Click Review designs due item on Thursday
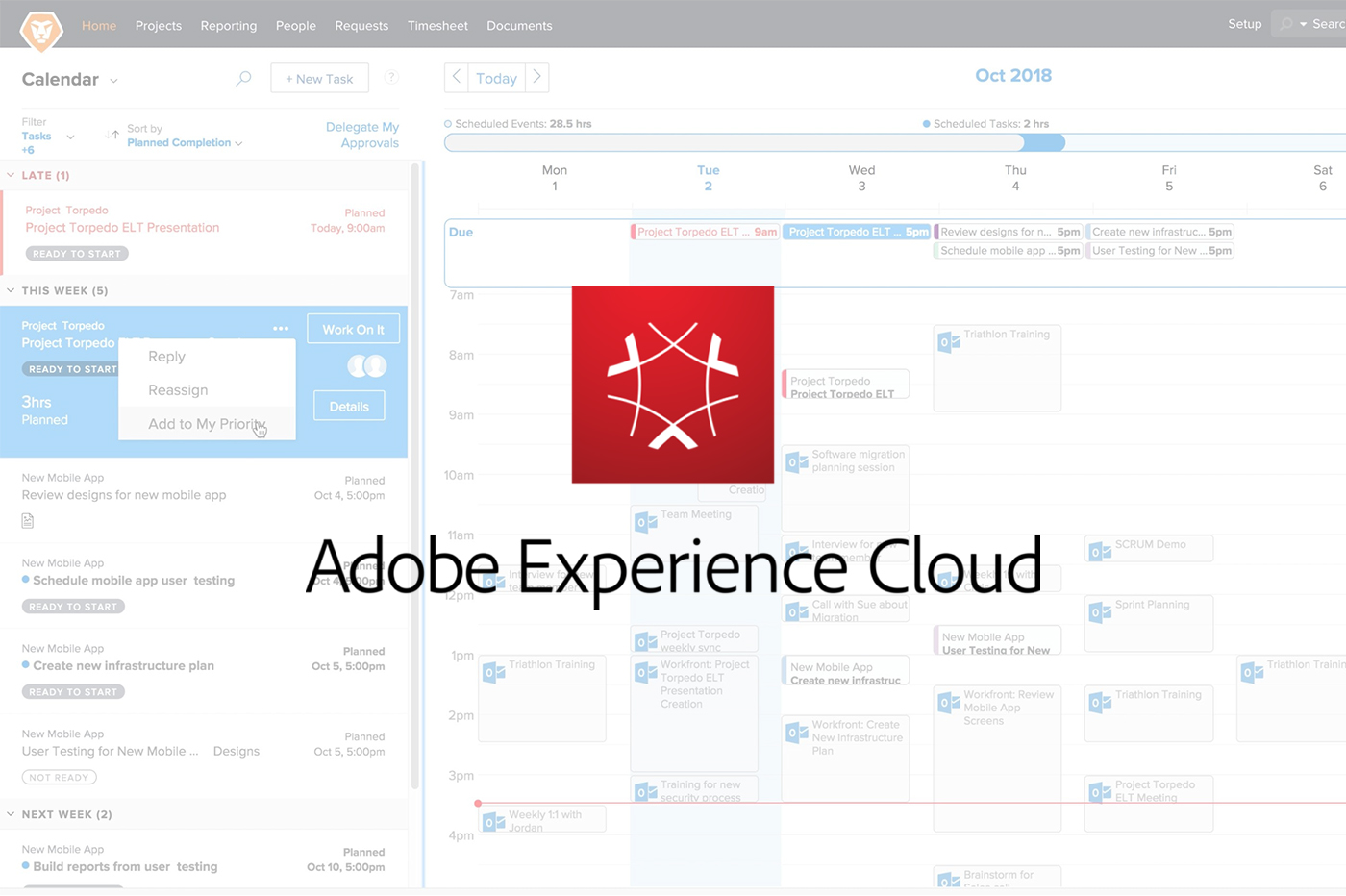The width and height of the screenshot is (1346, 896). click(1009, 232)
